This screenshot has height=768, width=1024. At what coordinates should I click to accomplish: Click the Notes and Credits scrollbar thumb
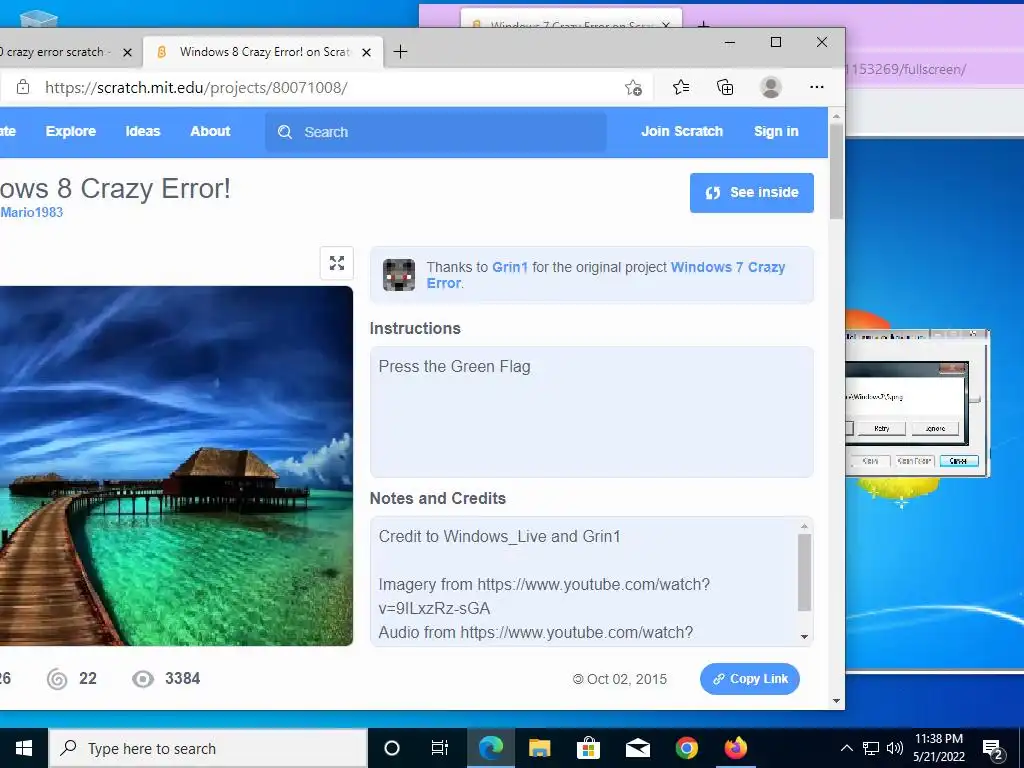[x=805, y=573]
